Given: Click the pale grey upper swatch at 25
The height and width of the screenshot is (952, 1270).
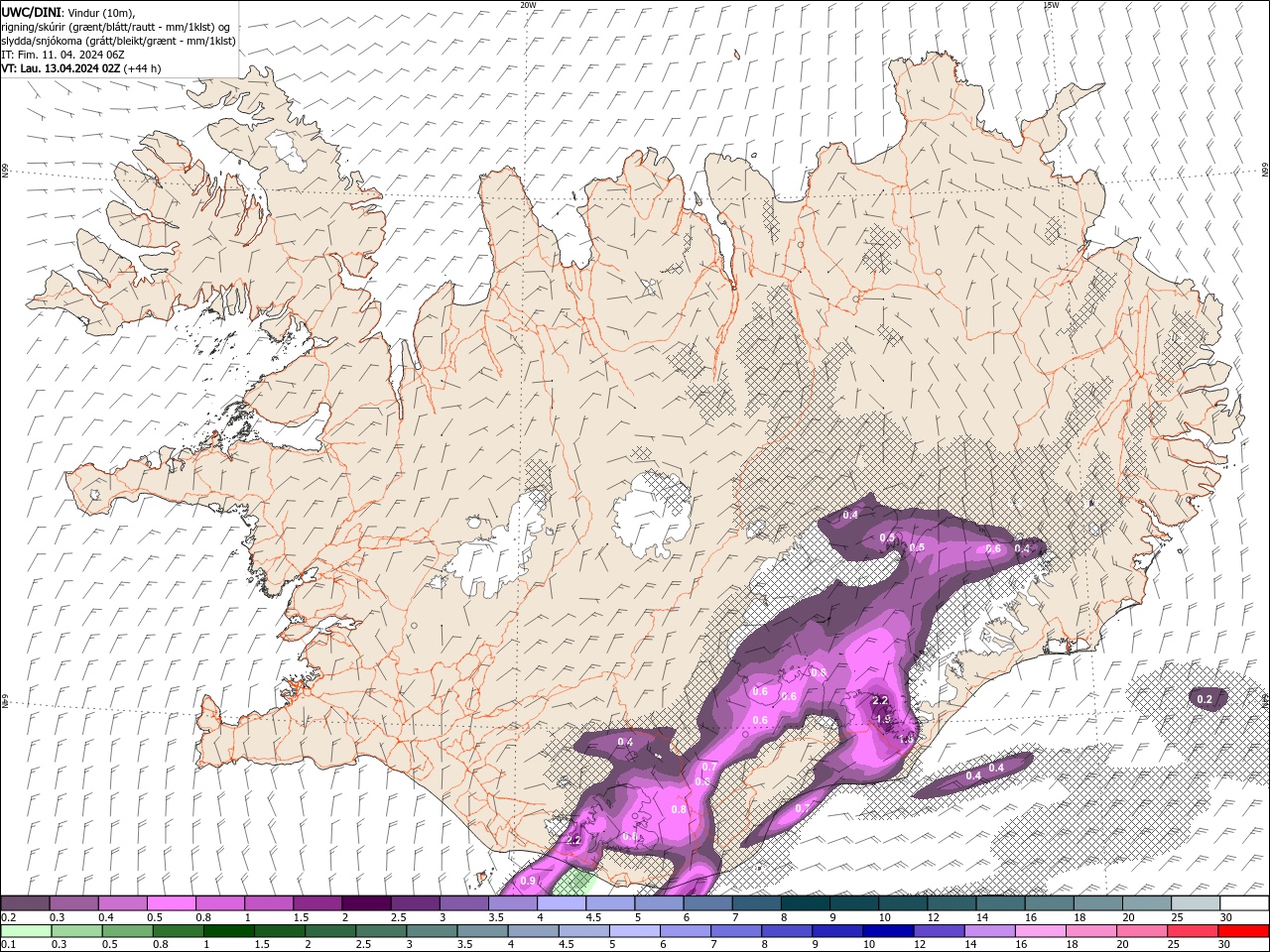Looking at the screenshot, I should coord(1196,903).
